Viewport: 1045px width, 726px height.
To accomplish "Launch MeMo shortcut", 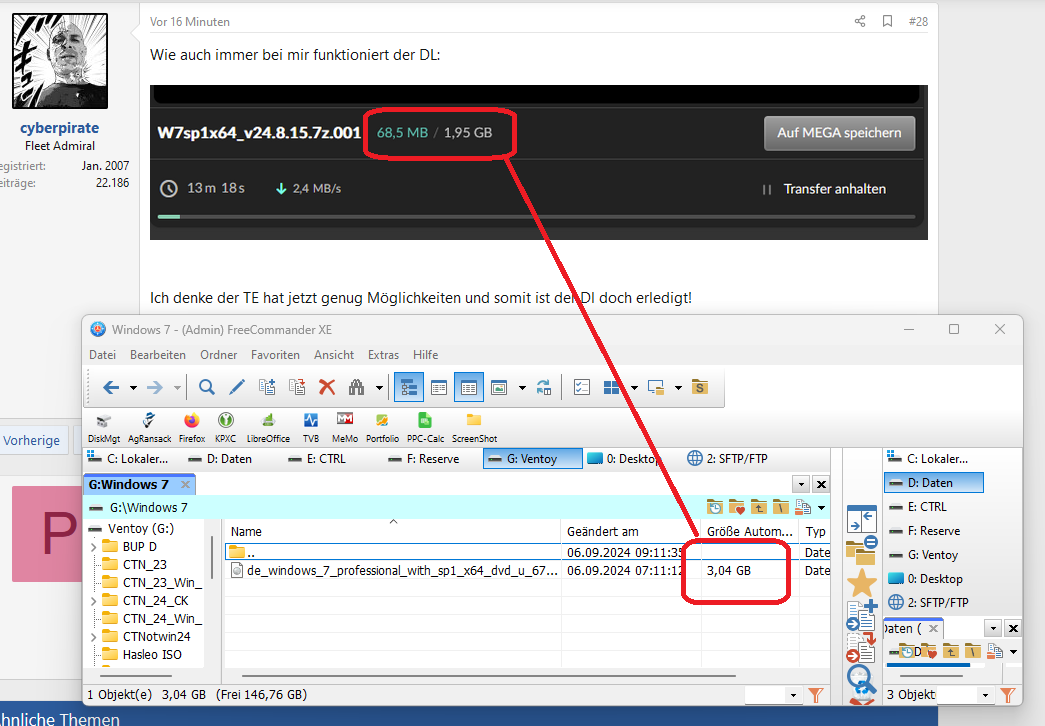I will 345,428.
